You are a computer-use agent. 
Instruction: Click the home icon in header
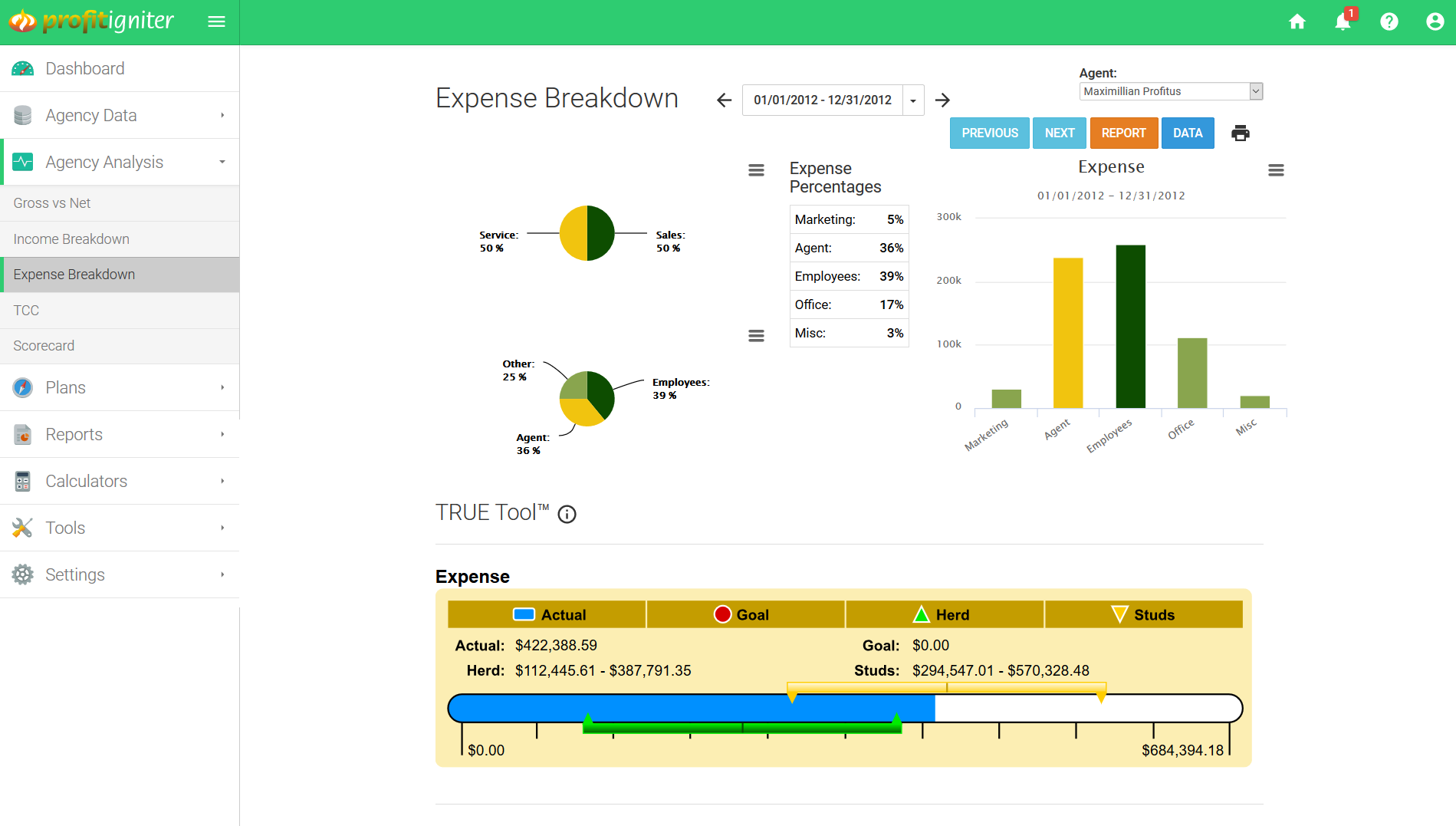[1297, 22]
